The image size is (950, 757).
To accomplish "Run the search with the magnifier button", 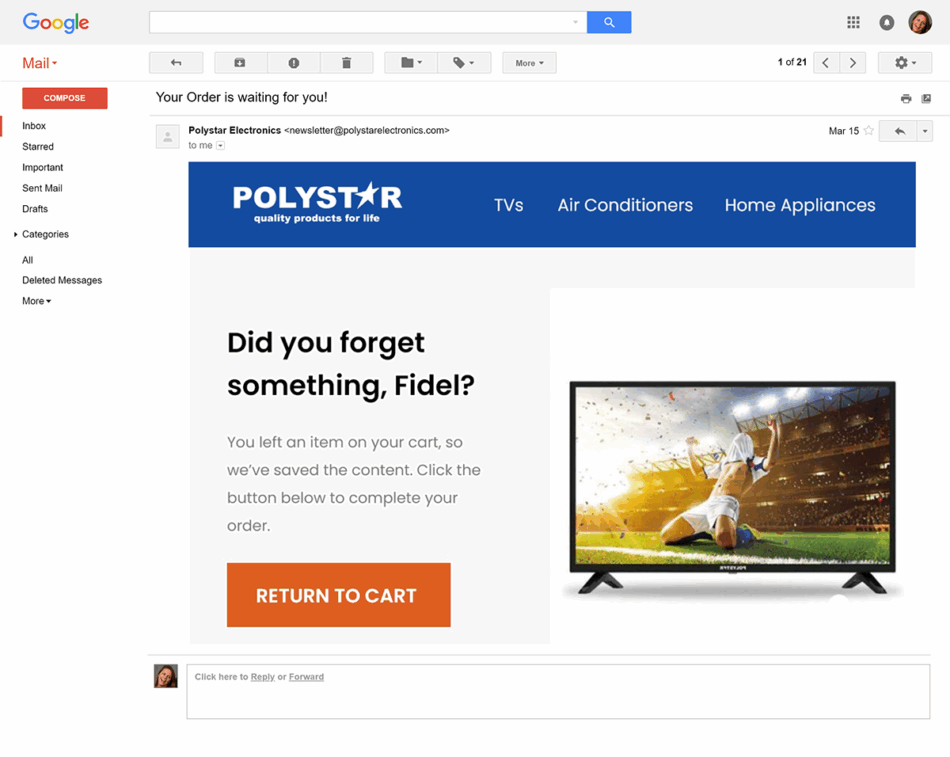I will point(609,21).
